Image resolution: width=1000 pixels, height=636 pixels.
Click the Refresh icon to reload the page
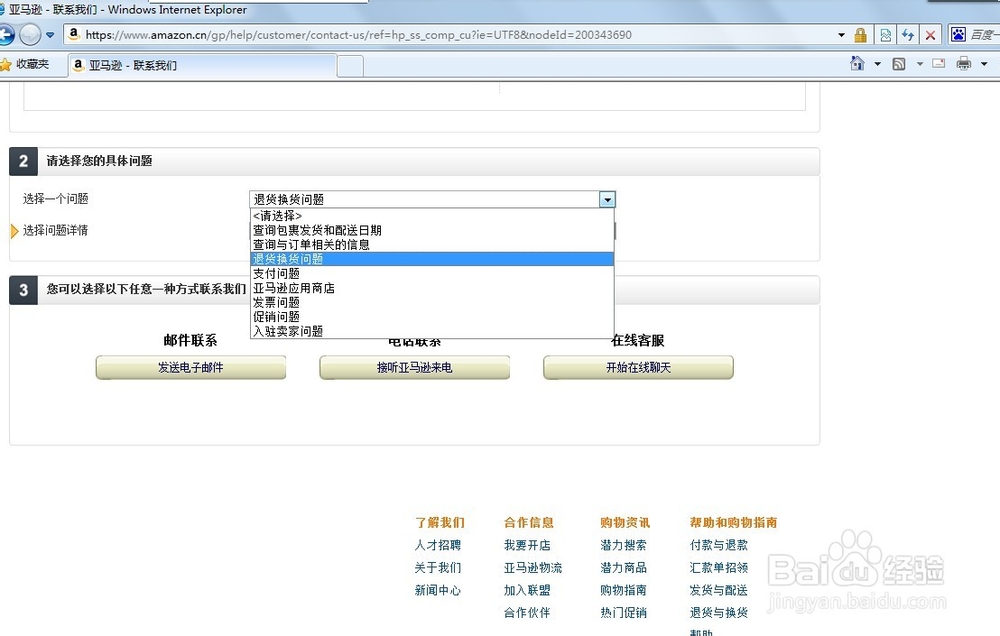coord(907,34)
